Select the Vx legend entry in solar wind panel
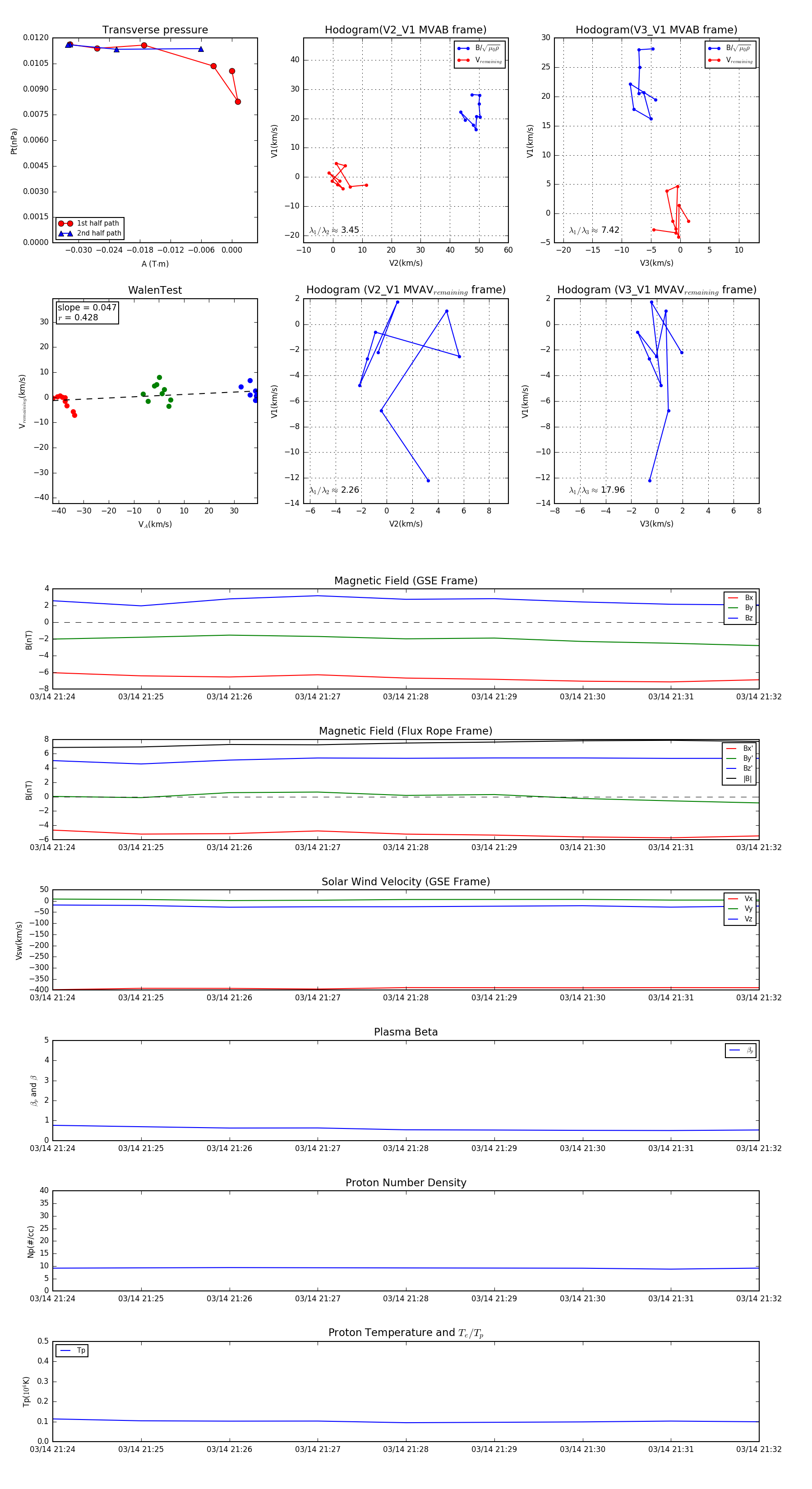Screen dimensions: 812x1489 click(x=740, y=899)
